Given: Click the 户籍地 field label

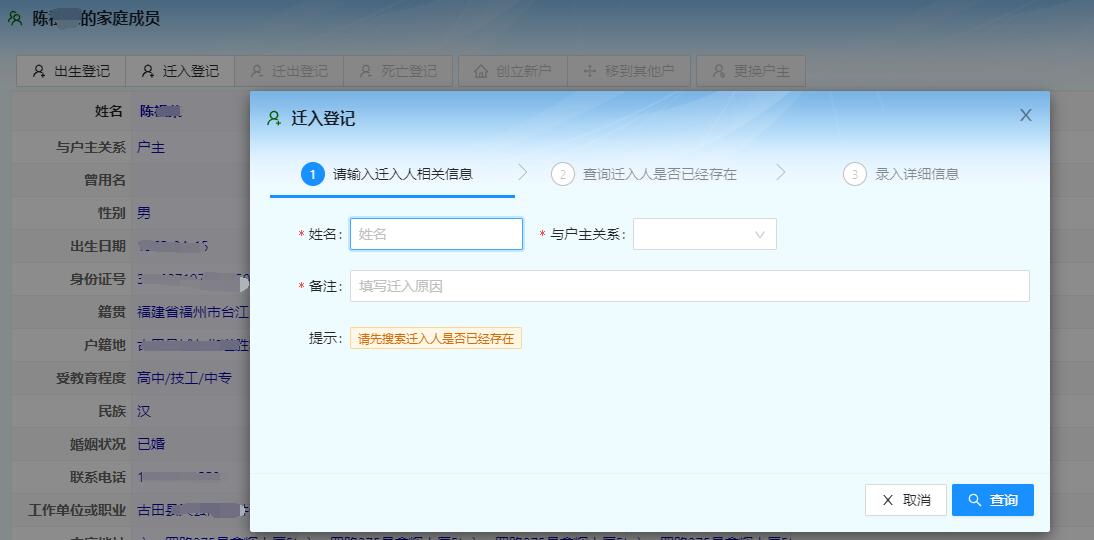Looking at the screenshot, I should (x=105, y=345).
